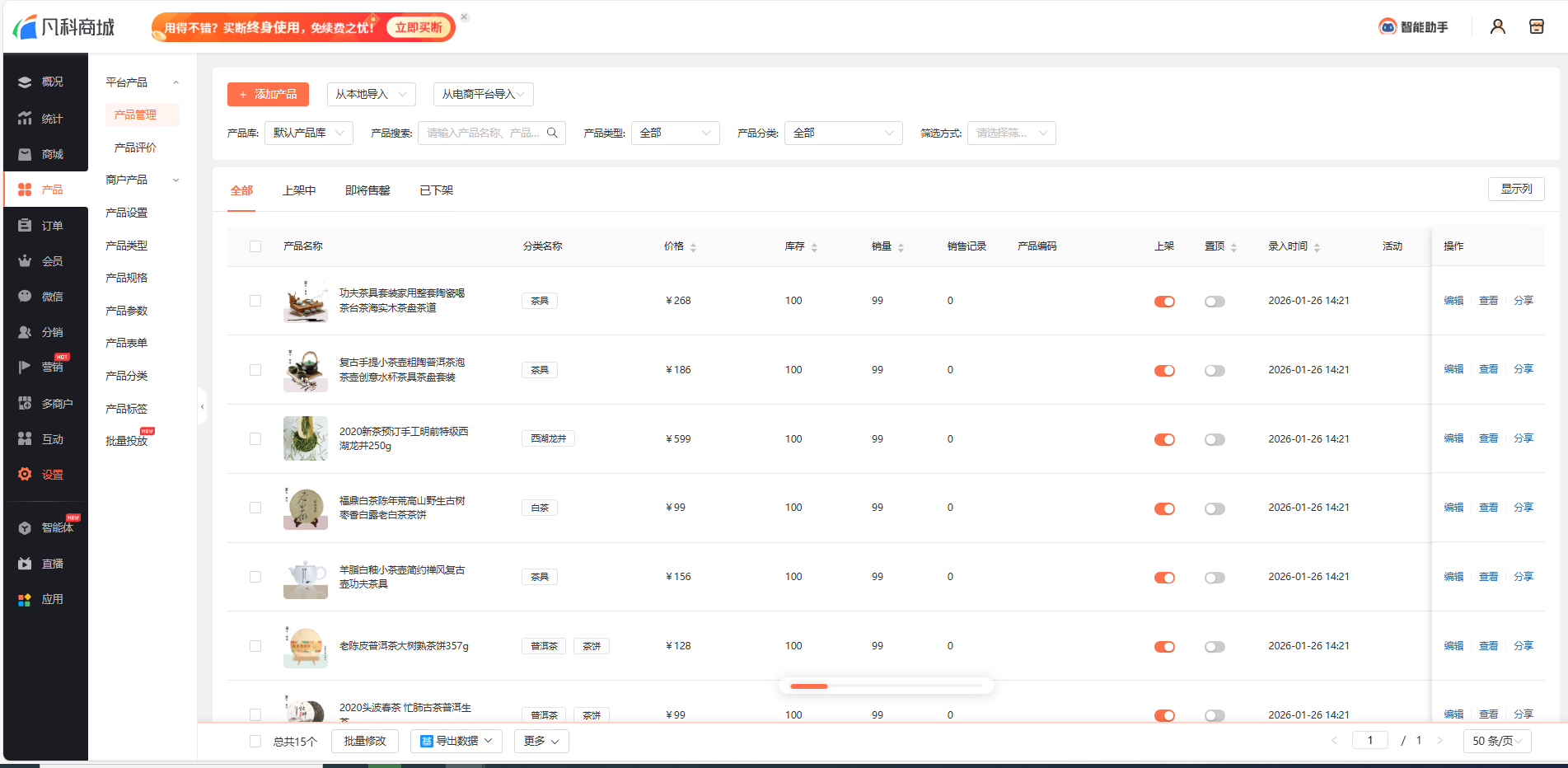The width and height of the screenshot is (1568, 768).
Task: Expand the 从电商平台导入 dropdown
Action: click(483, 94)
